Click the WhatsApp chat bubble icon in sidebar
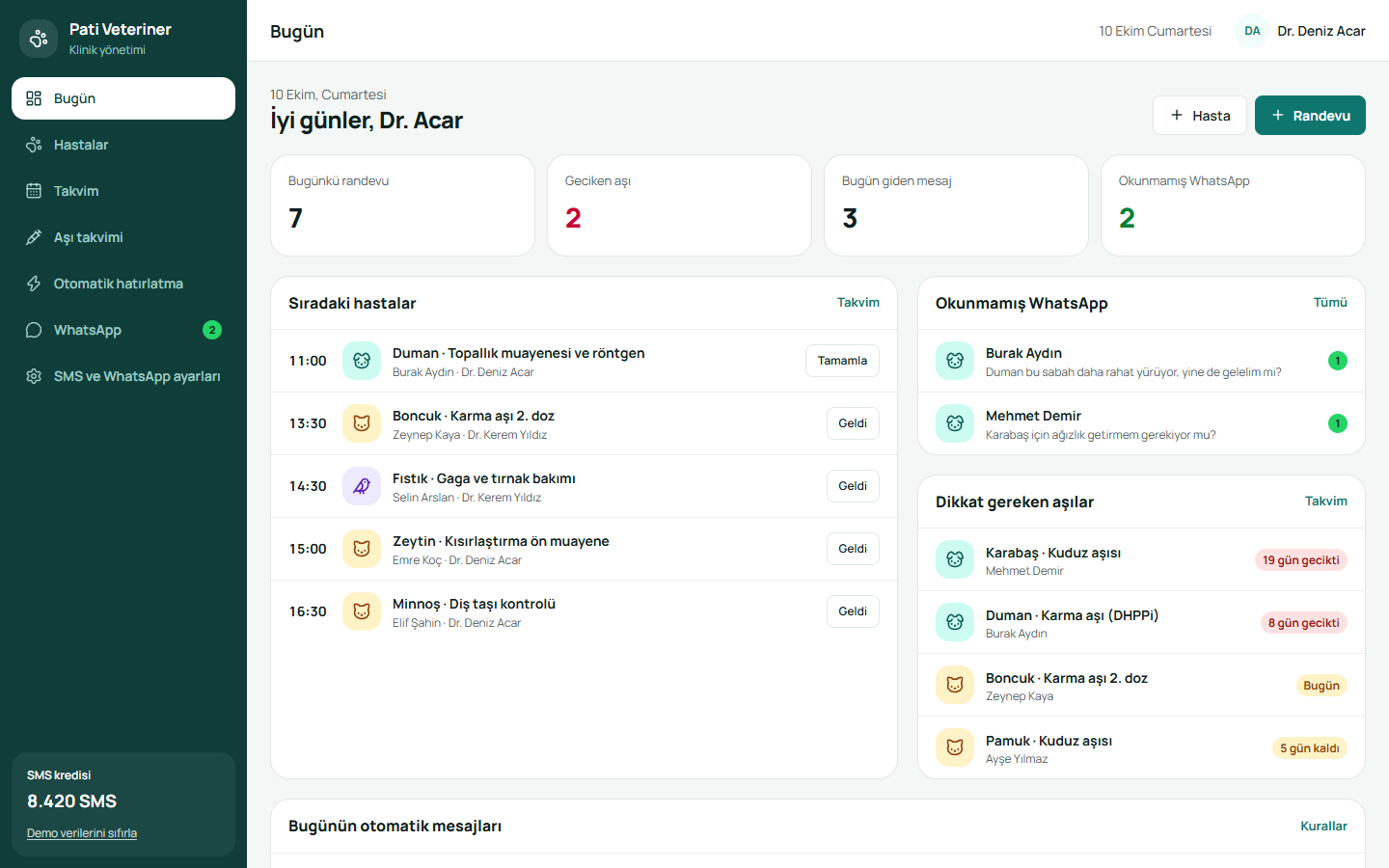This screenshot has width=1389, height=868. point(34,330)
